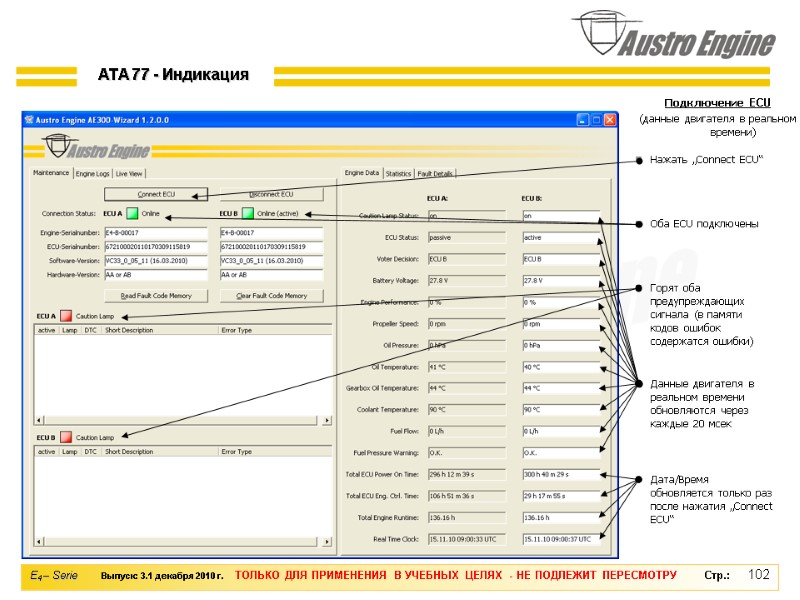Maximize the AE300-Wizard window
The image size is (800, 600).
click(596, 120)
